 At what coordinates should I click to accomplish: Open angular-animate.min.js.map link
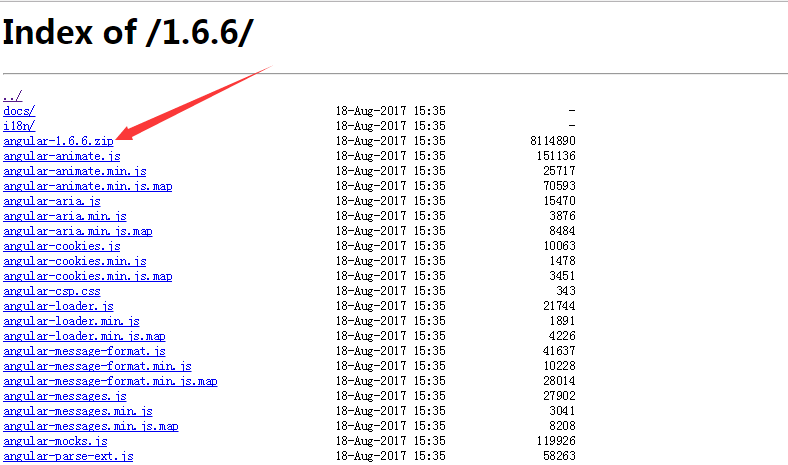[x=88, y=186]
